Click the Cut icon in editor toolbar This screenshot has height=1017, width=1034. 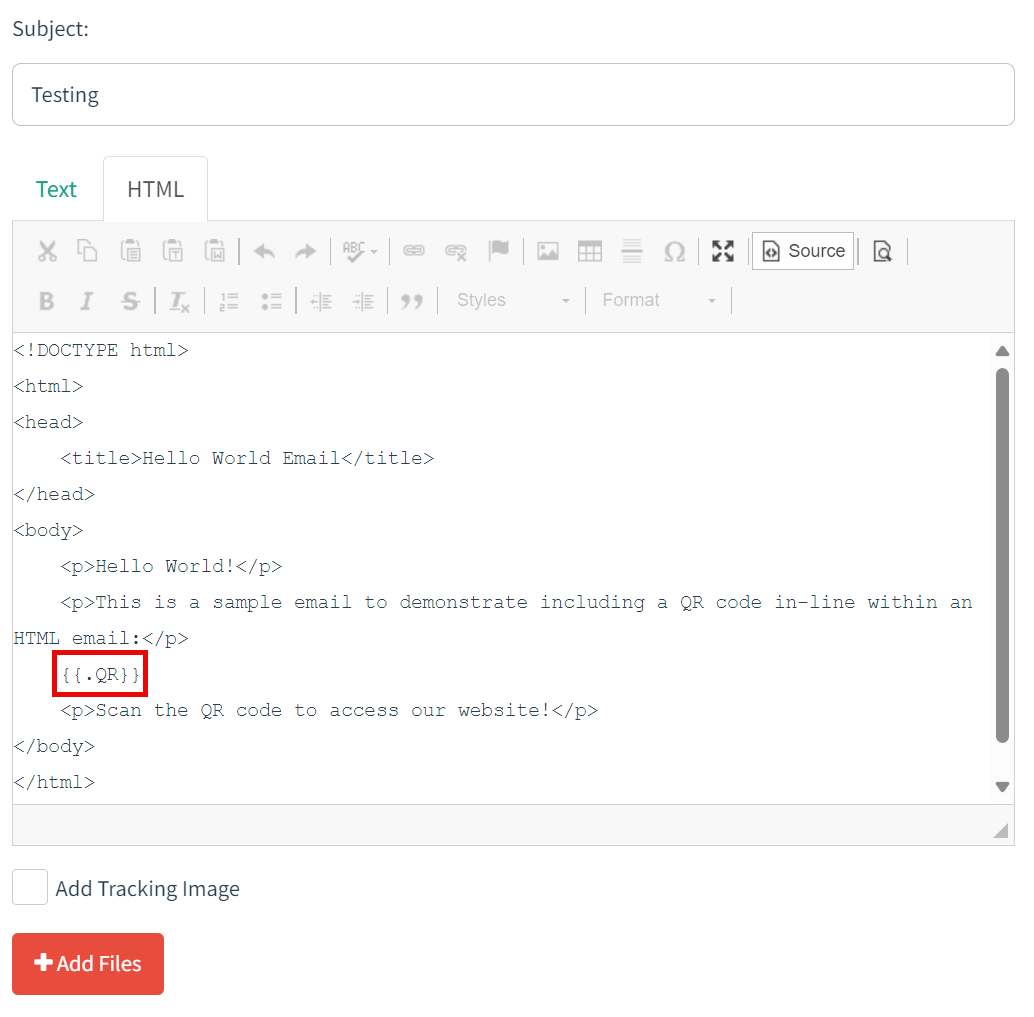[x=47, y=251]
